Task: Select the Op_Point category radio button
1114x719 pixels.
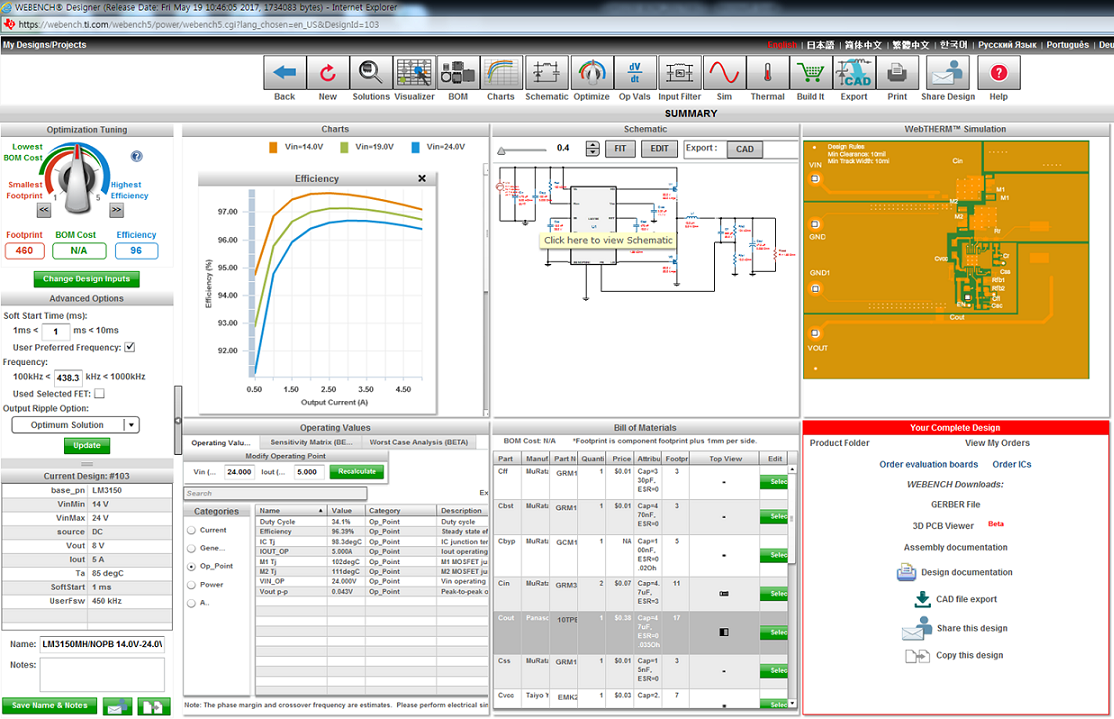Action: coord(192,566)
